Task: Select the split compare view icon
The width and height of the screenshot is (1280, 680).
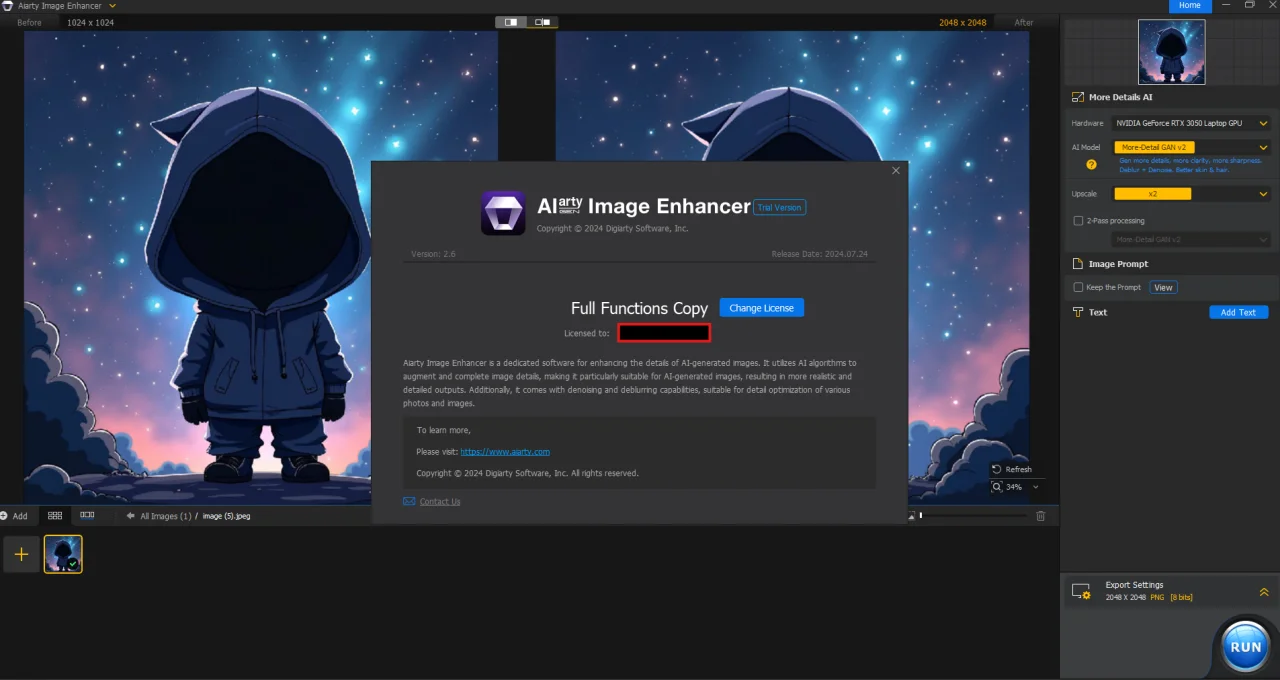Action: (543, 21)
